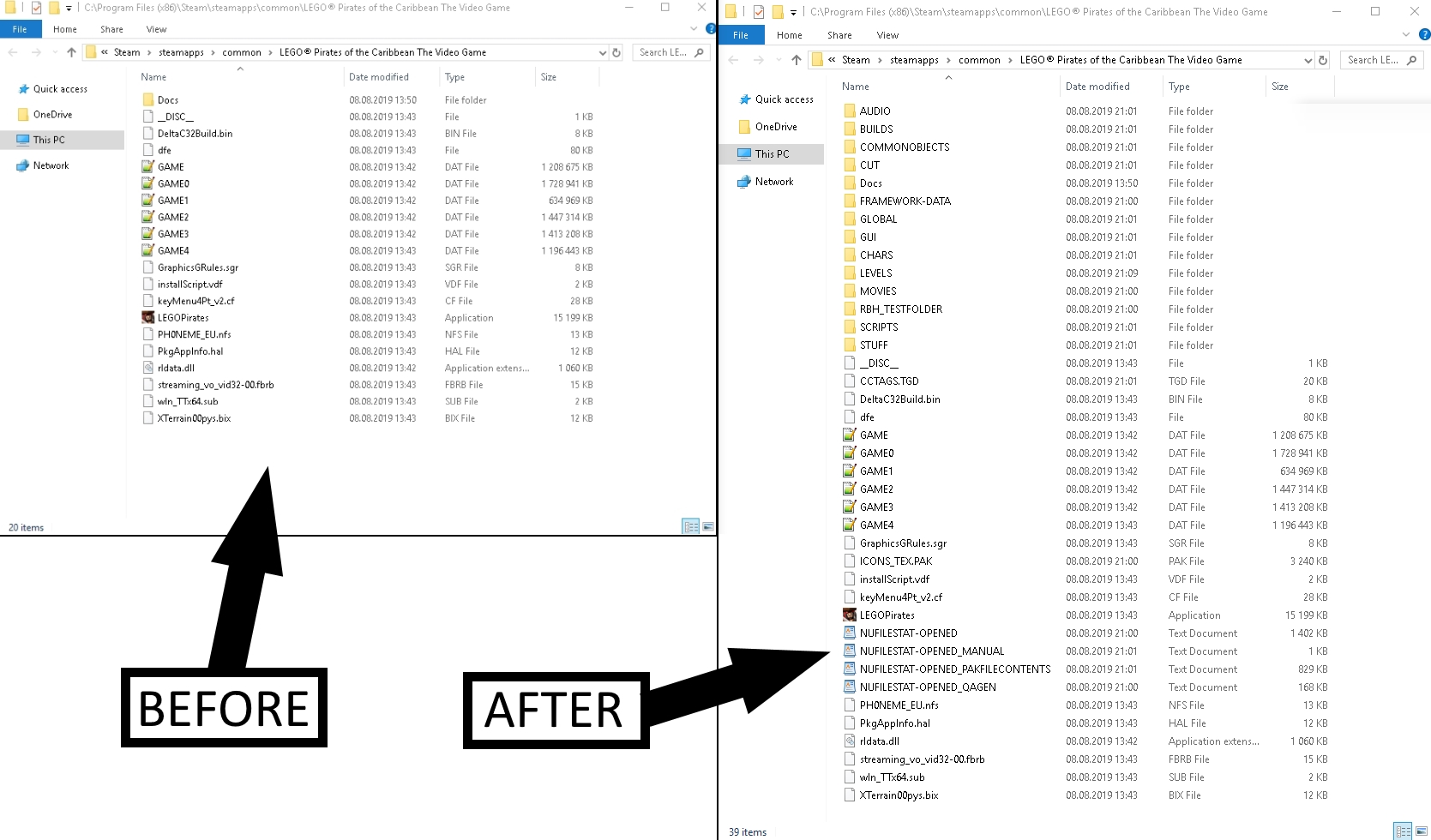The image size is (1431, 840).
Task: Click the Steam breadcrumb in the AFTER window
Action: pos(856,60)
